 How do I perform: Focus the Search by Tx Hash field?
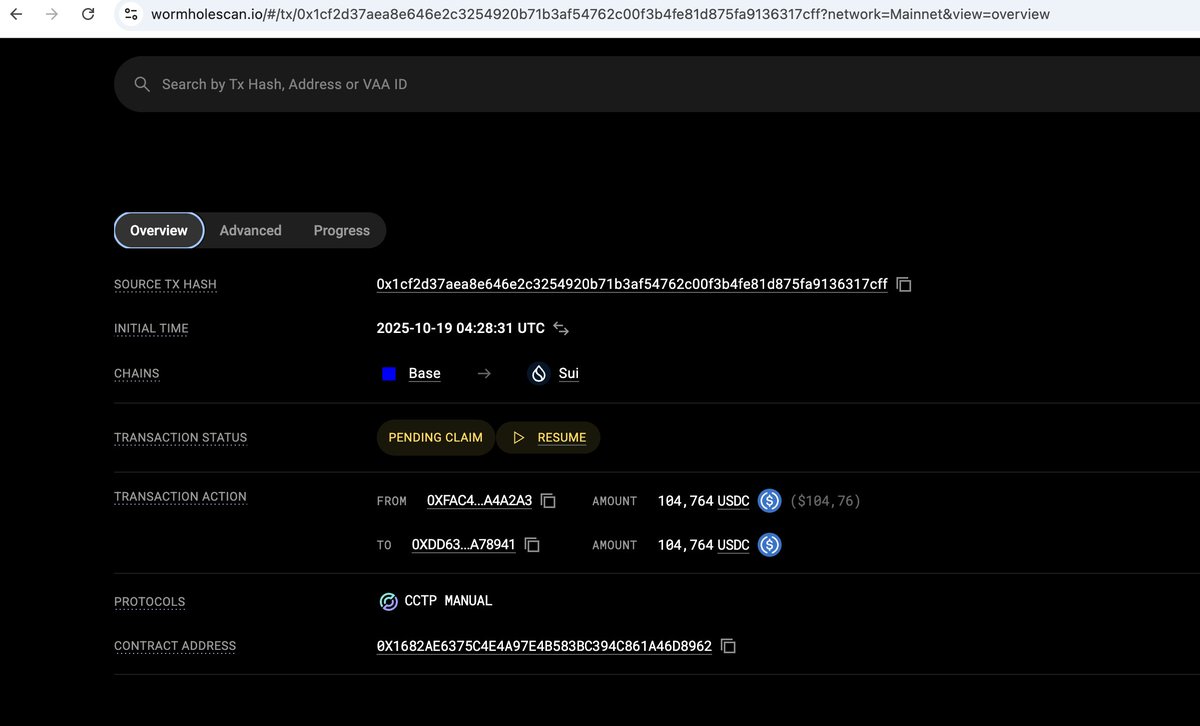657,84
